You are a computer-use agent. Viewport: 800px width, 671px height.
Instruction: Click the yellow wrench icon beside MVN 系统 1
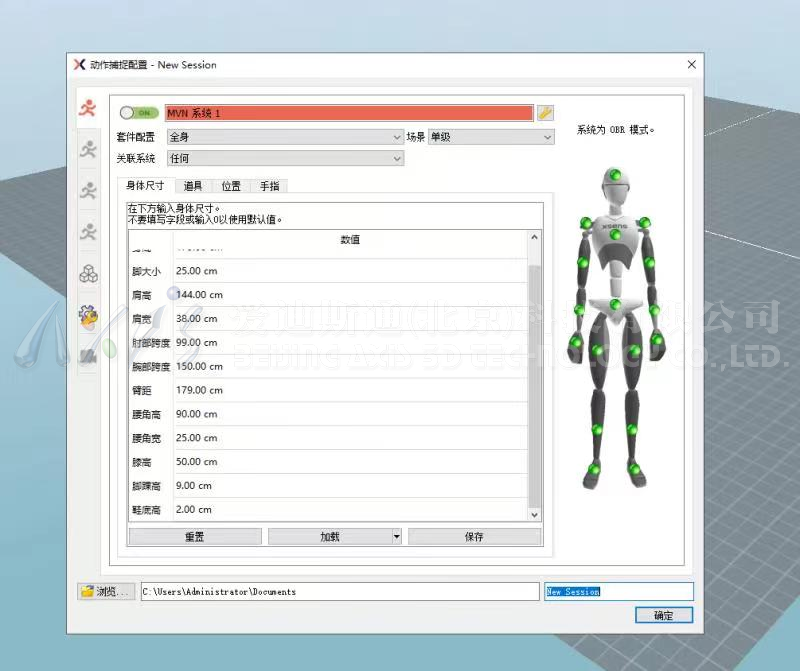(x=545, y=113)
